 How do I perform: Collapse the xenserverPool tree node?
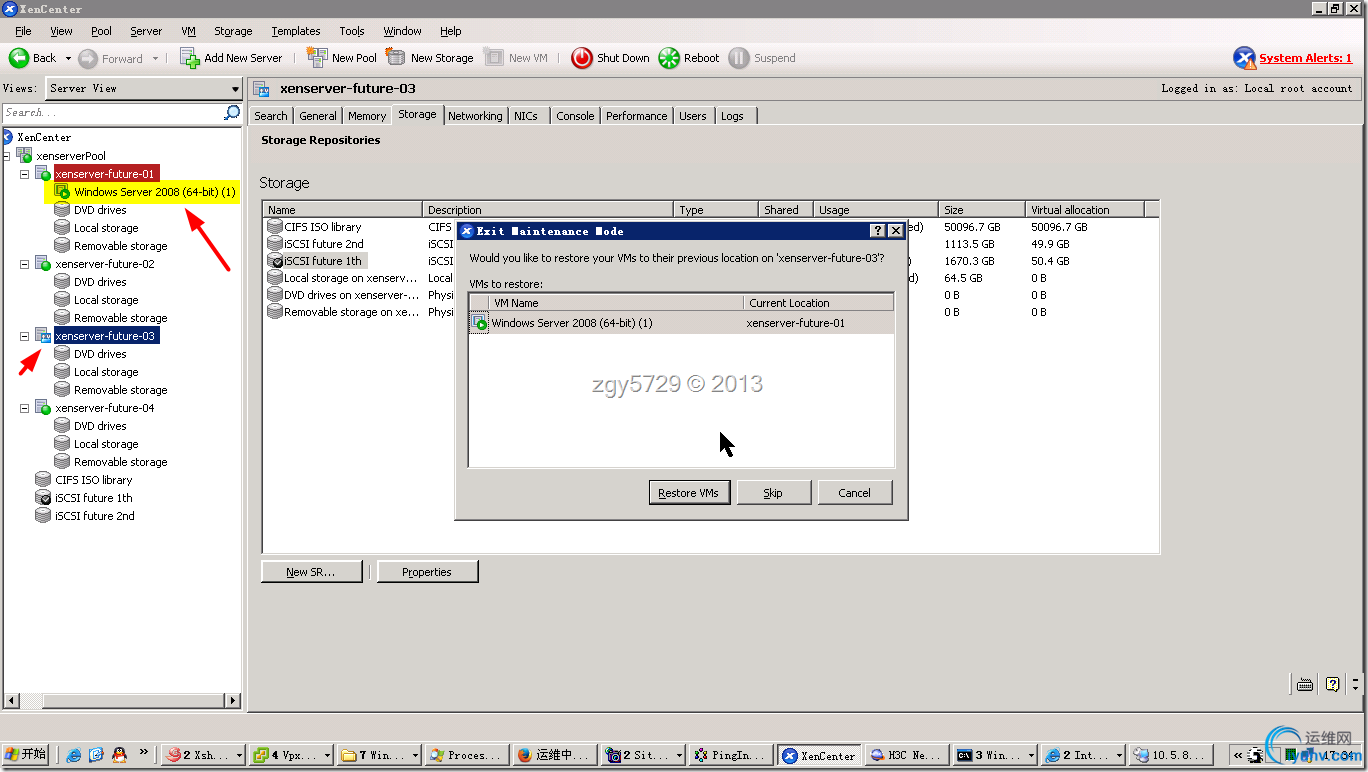pos(7,156)
